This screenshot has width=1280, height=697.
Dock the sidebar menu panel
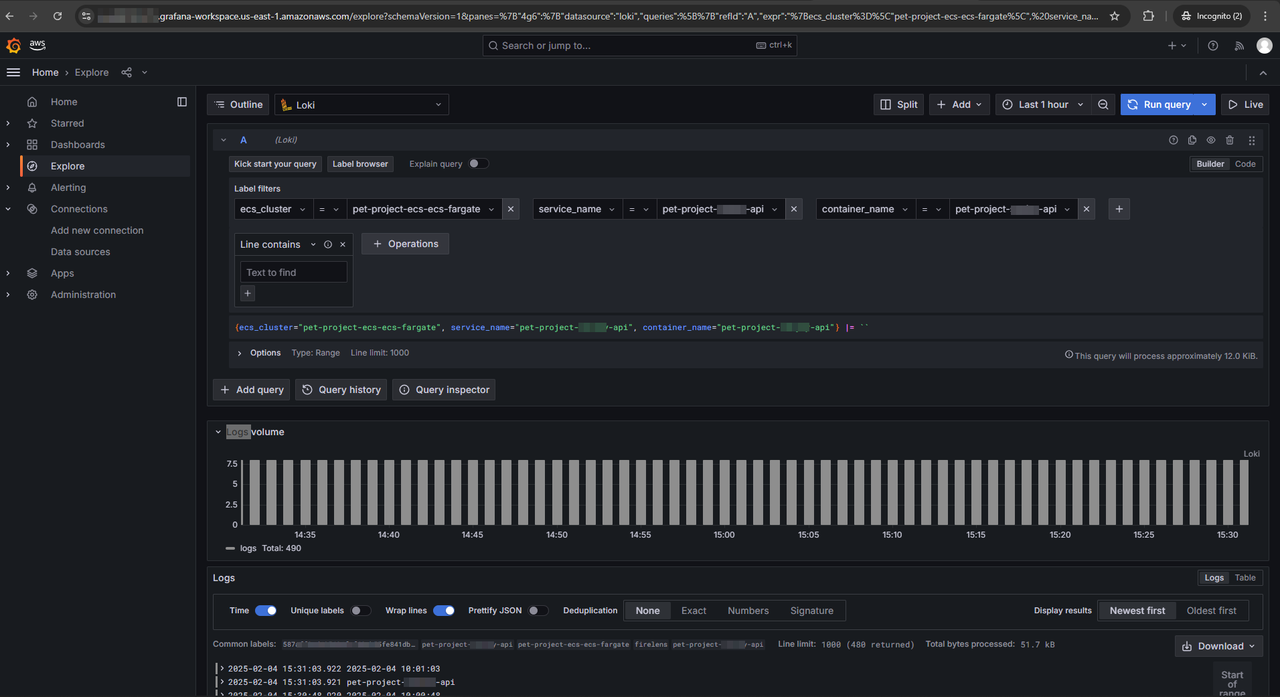[x=182, y=101]
